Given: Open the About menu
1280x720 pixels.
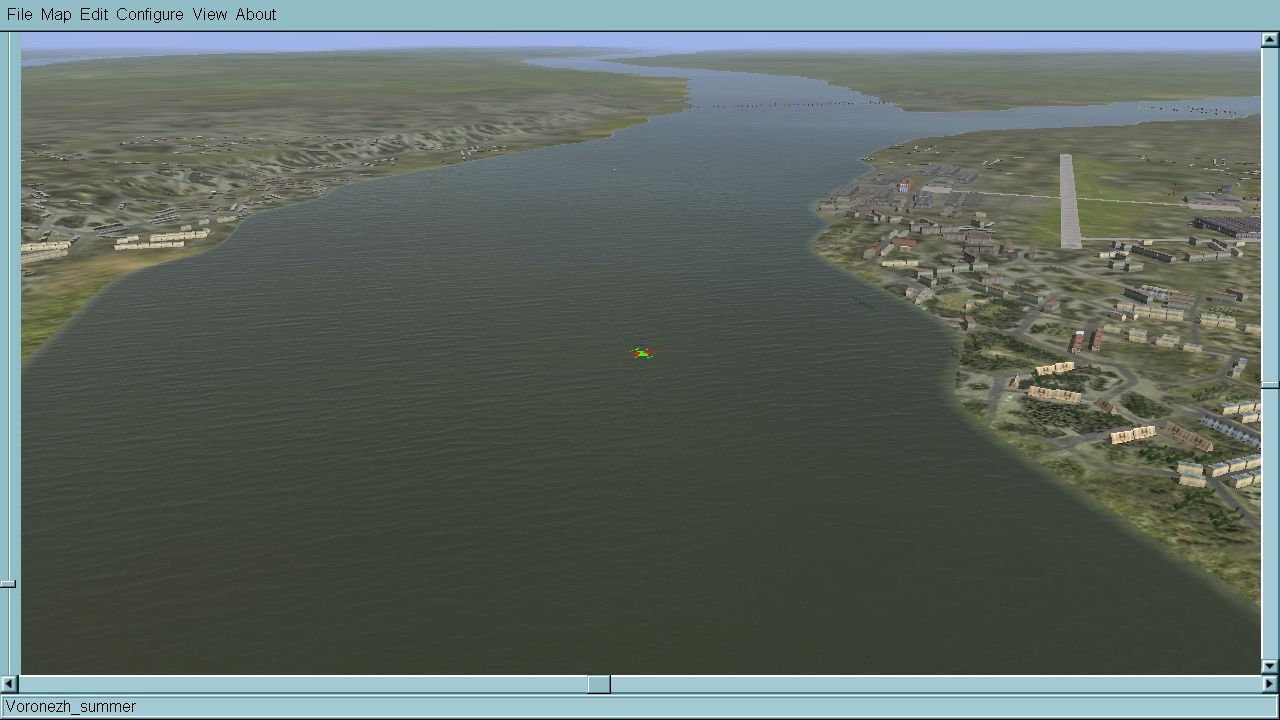Looking at the screenshot, I should coord(256,14).
